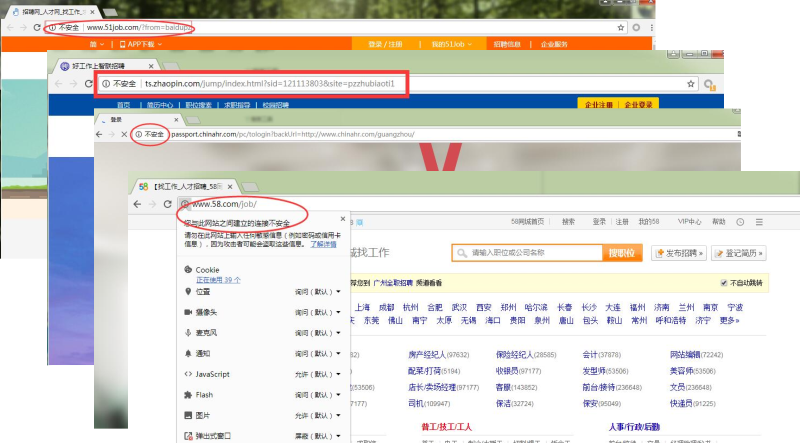Image resolution: width=800 pixels, height=443 pixels.
Task: Click the notification bell icon in permissions list
Action: [188, 353]
